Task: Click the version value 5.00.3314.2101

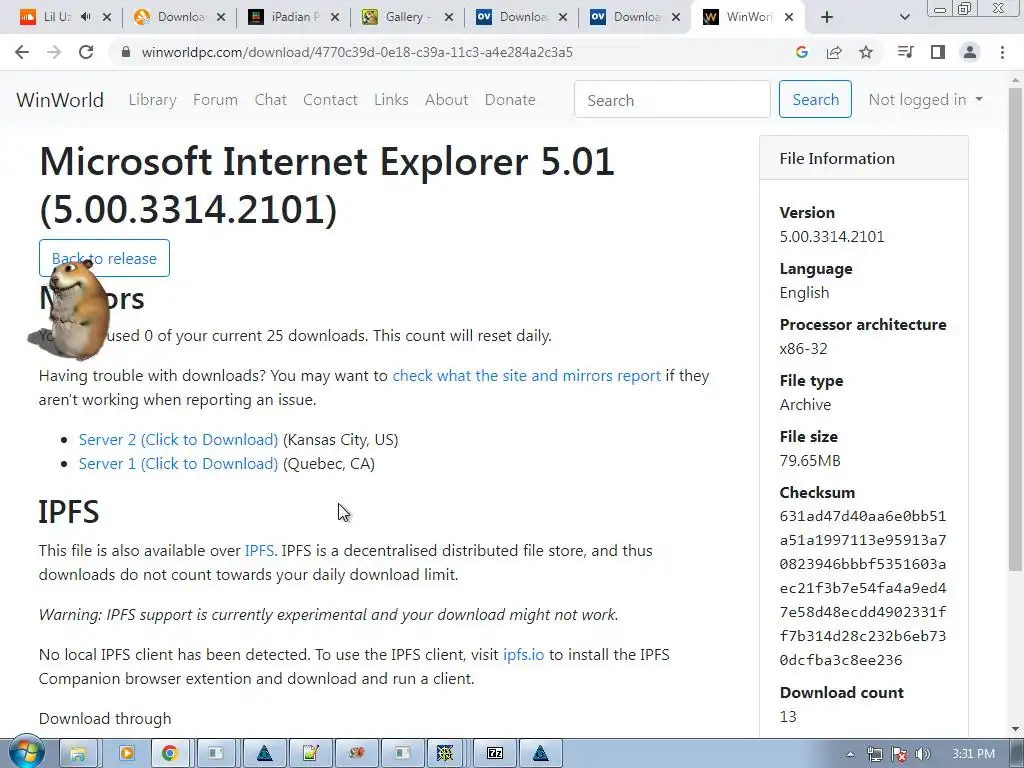Action: tap(831, 236)
